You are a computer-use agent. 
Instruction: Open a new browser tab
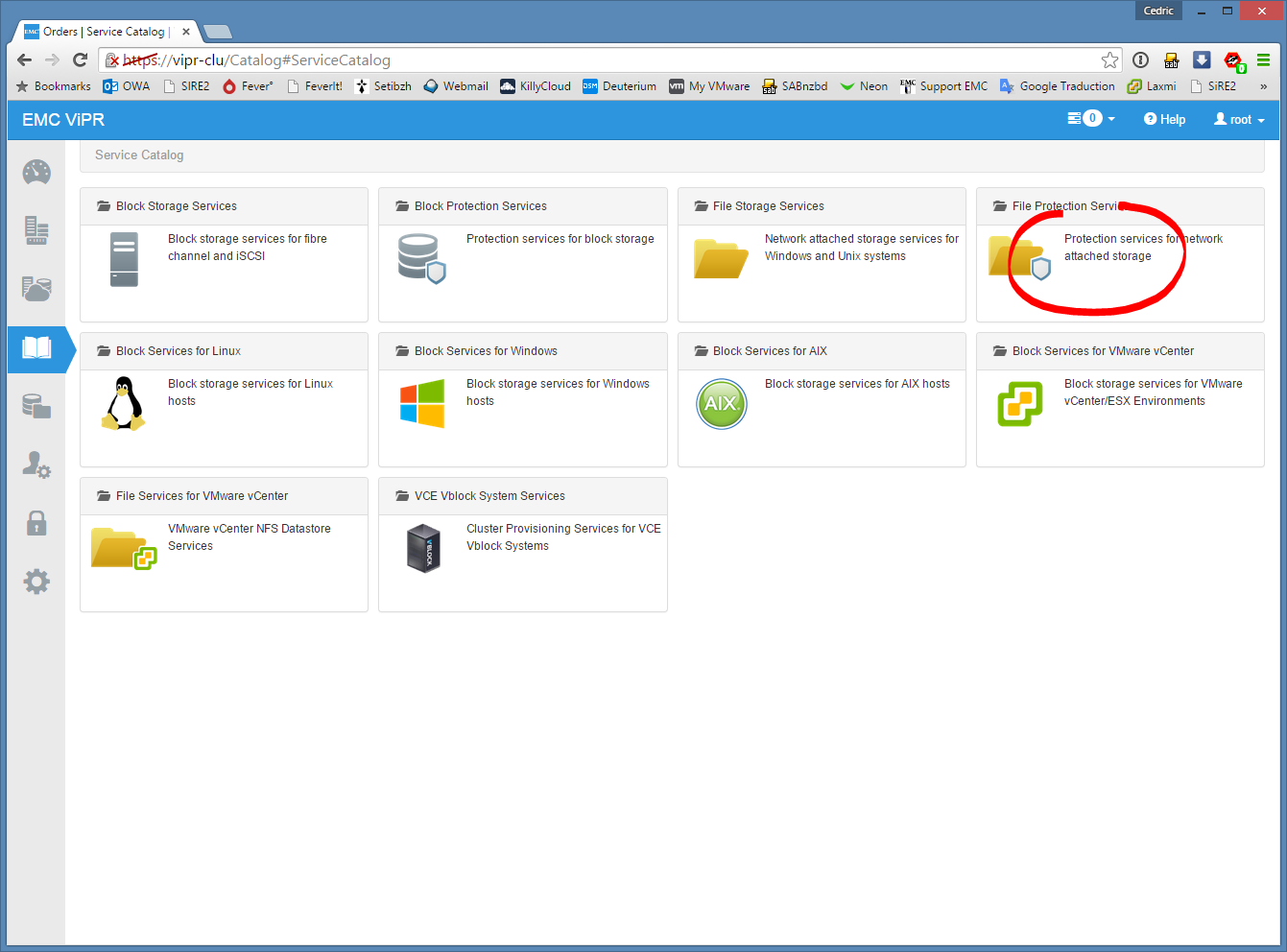click(x=218, y=32)
